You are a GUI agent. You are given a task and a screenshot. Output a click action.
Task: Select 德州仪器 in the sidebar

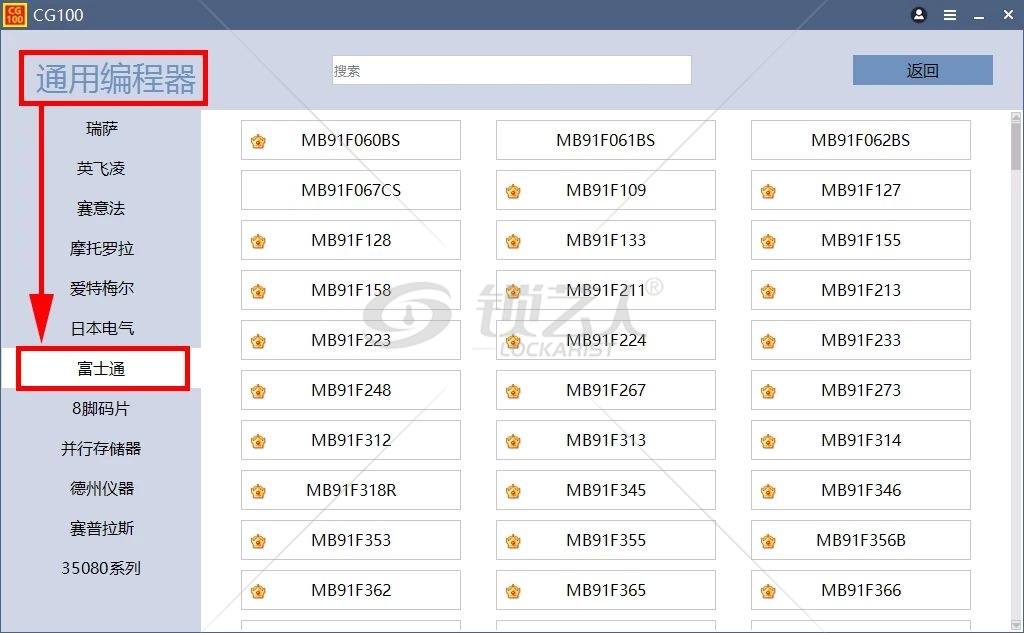coord(101,488)
